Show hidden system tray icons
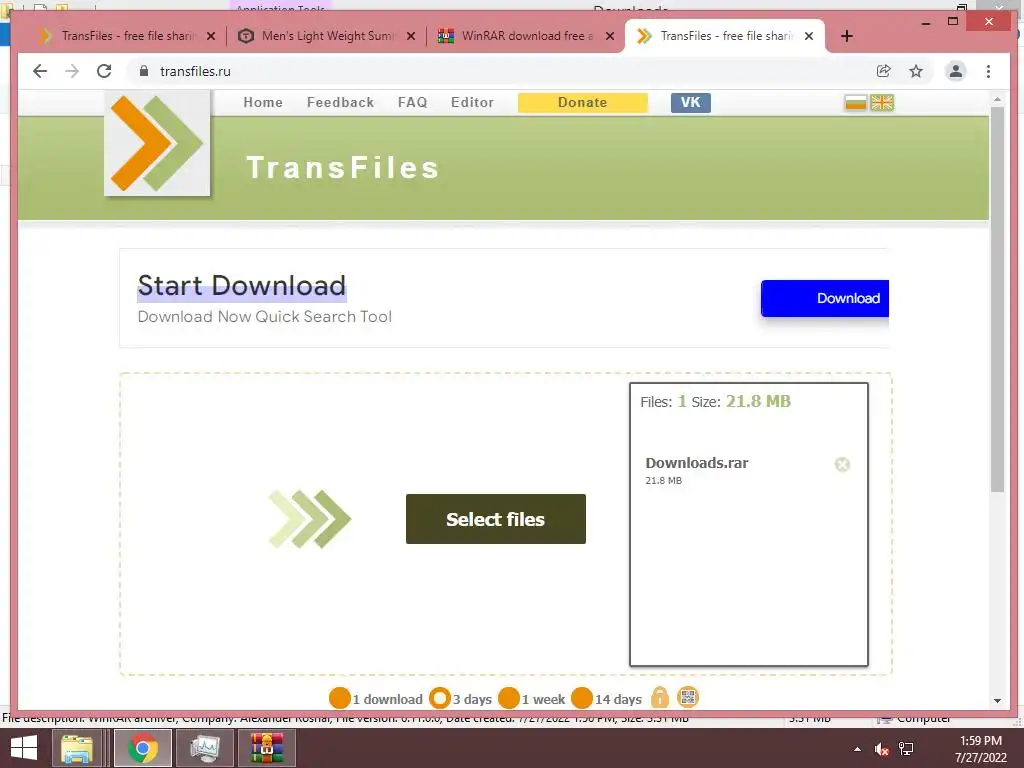Screen dimensions: 1024x768 (857, 749)
